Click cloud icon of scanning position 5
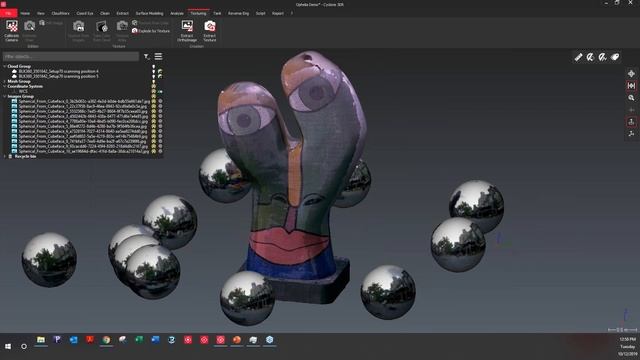Screen dimensions: 640x360 [14, 76]
